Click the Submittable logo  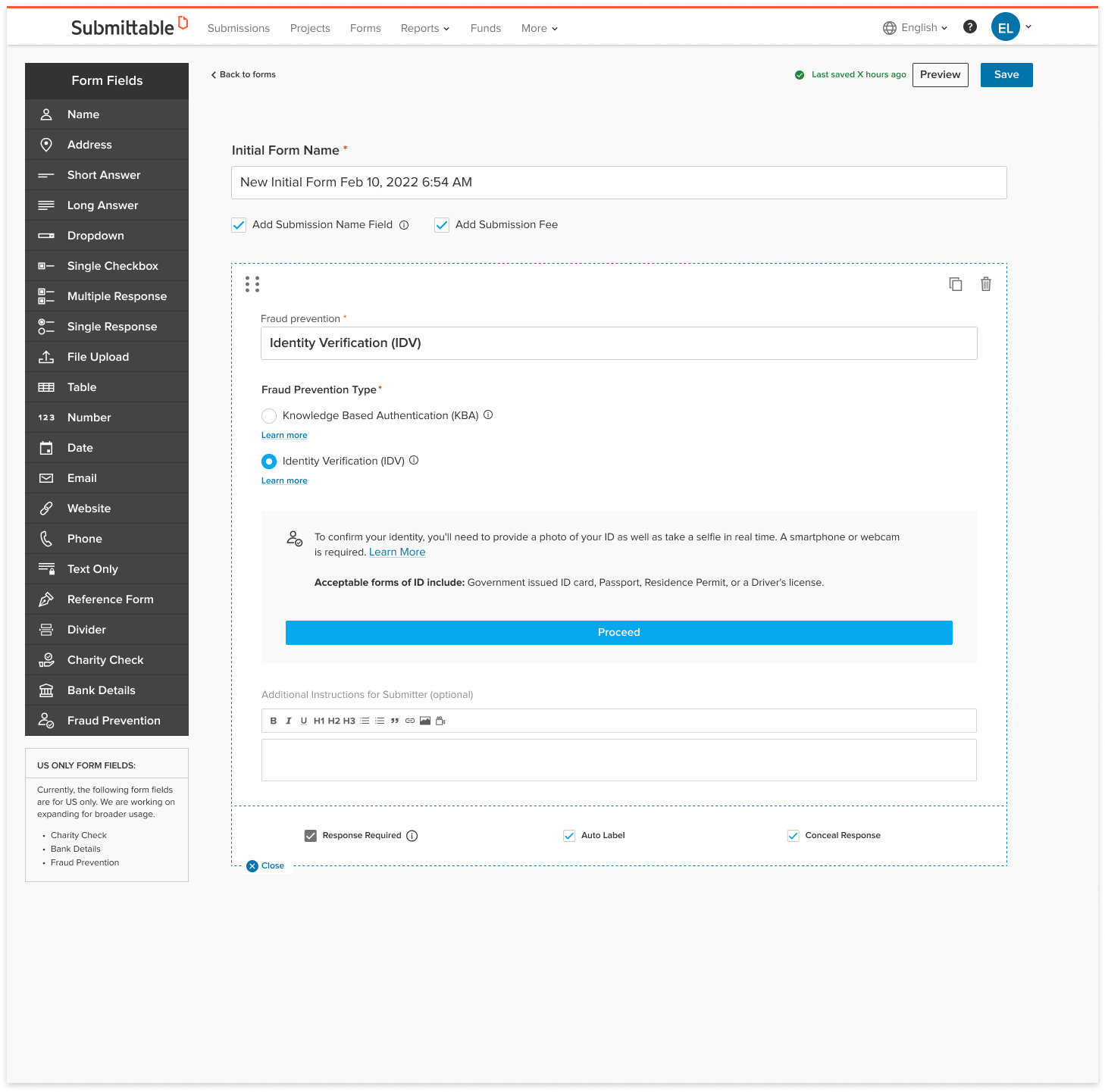click(129, 27)
